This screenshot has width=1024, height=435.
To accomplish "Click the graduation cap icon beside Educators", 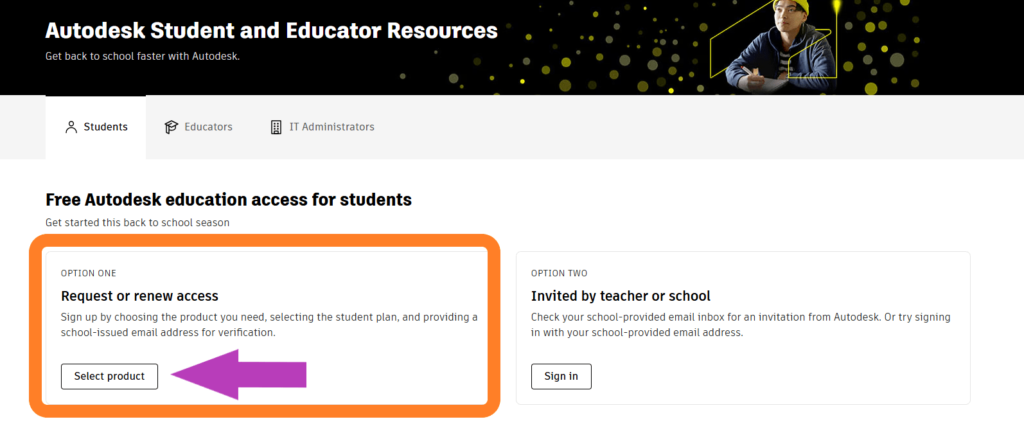I will [171, 127].
